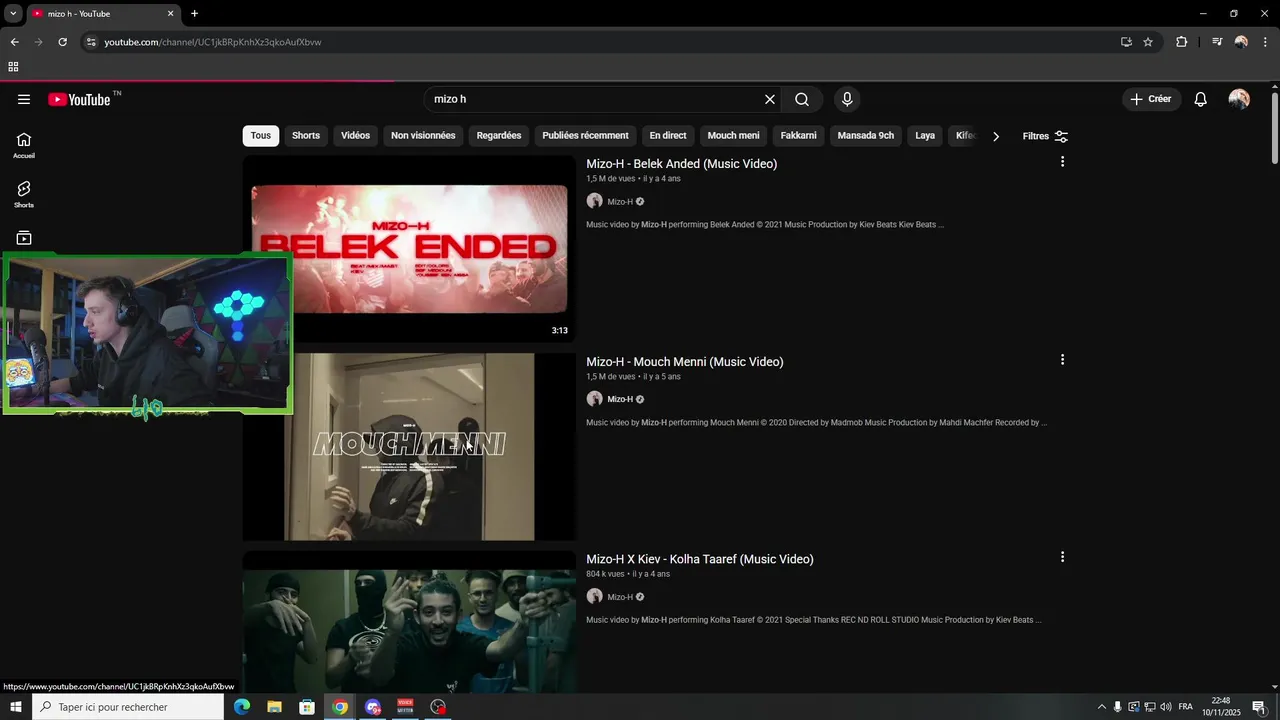This screenshot has width=1280, height=720.
Task: Click Mizo-H channel avatar under Kolha Taaref
Action: 594,597
